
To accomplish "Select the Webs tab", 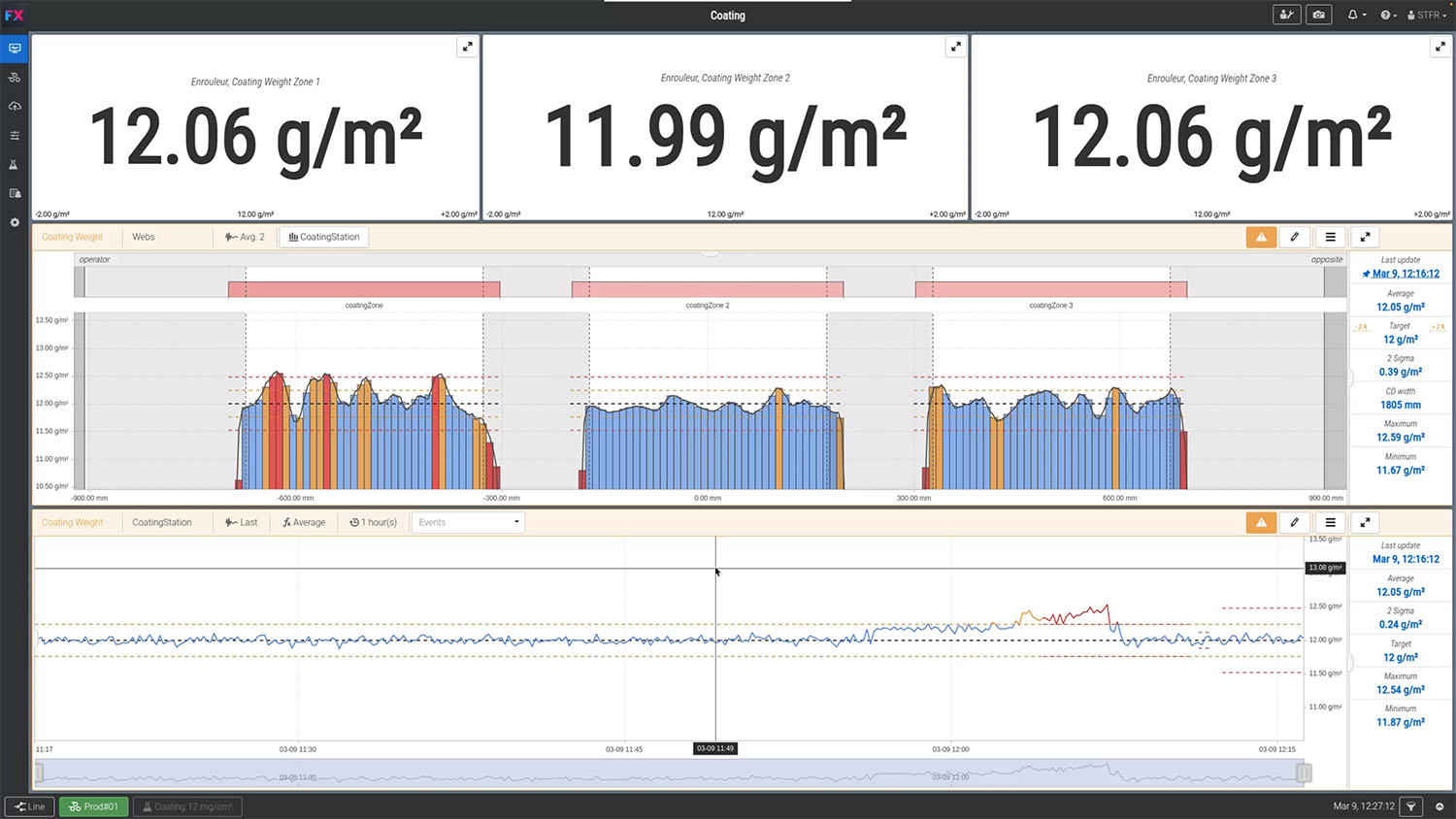I will click(x=144, y=237).
